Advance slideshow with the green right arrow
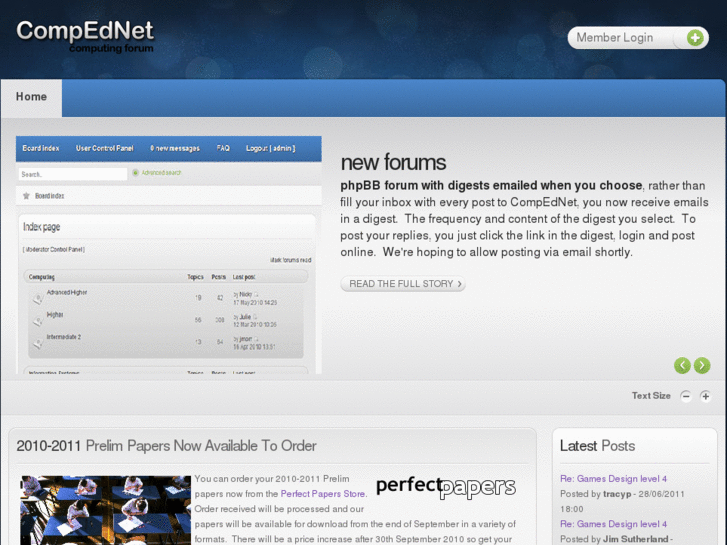The image size is (727, 545). pyautogui.click(x=702, y=365)
